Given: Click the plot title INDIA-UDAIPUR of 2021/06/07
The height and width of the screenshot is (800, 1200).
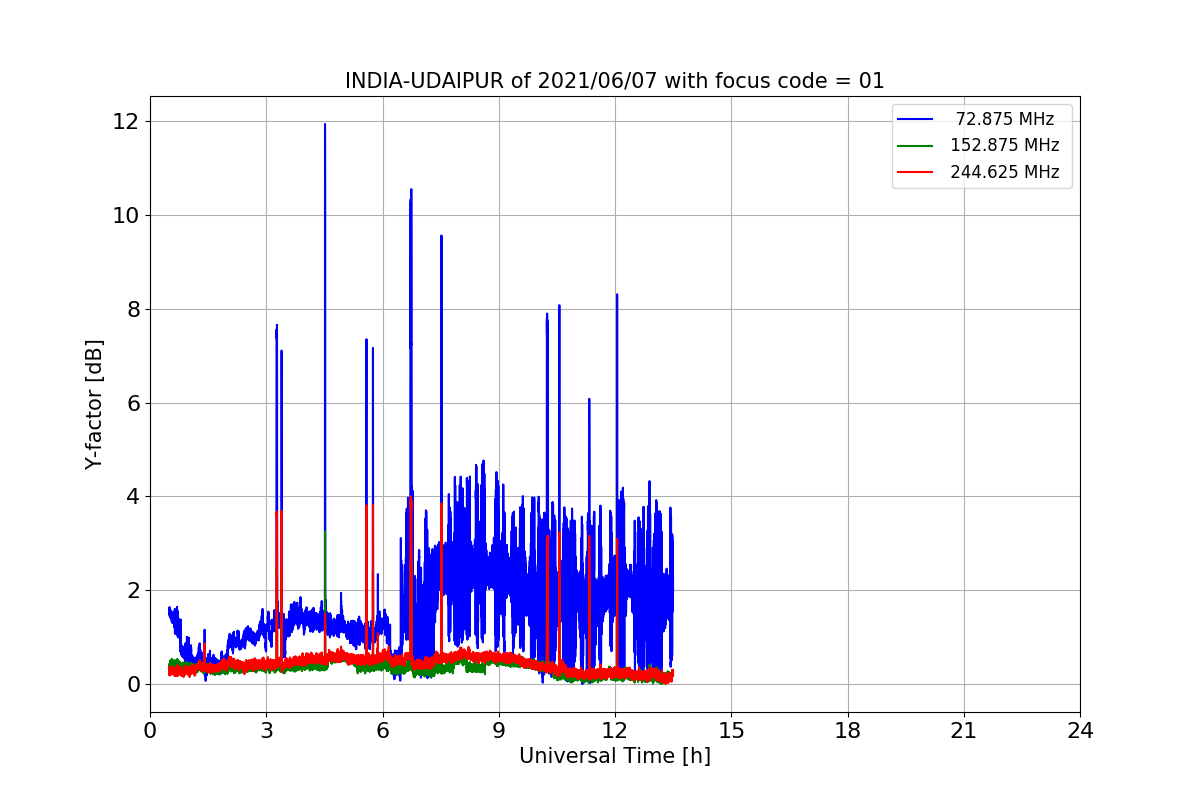Looking at the screenshot, I should click(x=615, y=81).
